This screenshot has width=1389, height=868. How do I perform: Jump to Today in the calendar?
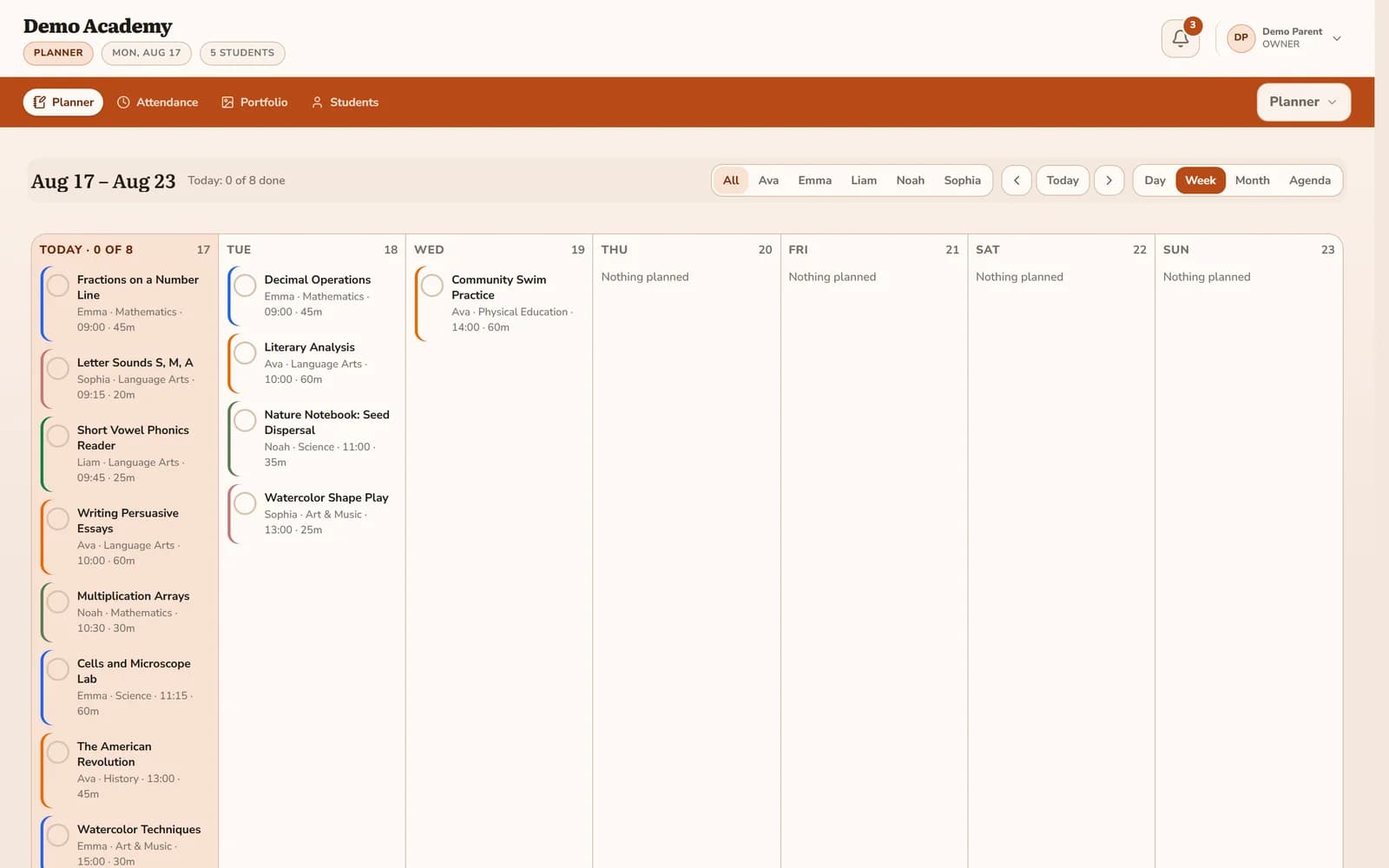pyautogui.click(x=1063, y=181)
